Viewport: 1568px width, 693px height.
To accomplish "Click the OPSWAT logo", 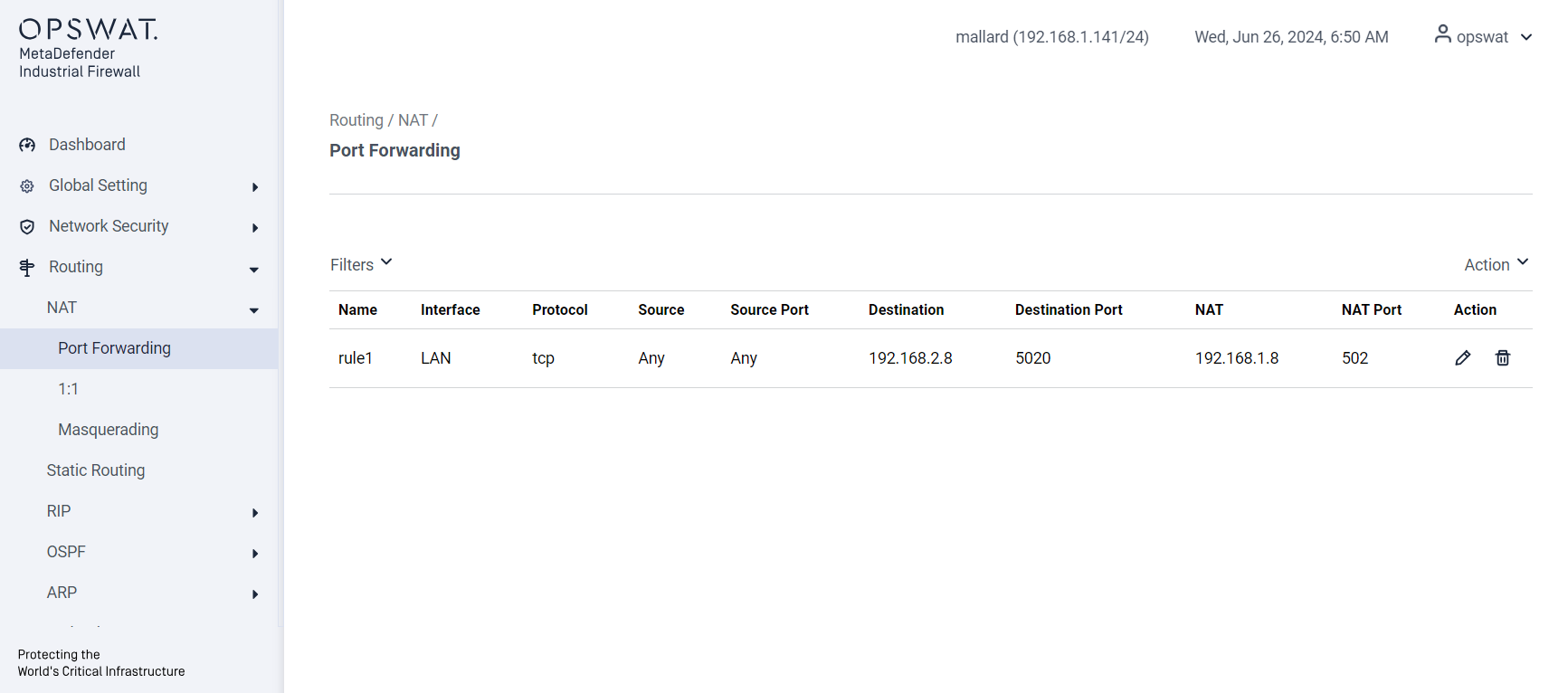I will pyautogui.click(x=88, y=29).
